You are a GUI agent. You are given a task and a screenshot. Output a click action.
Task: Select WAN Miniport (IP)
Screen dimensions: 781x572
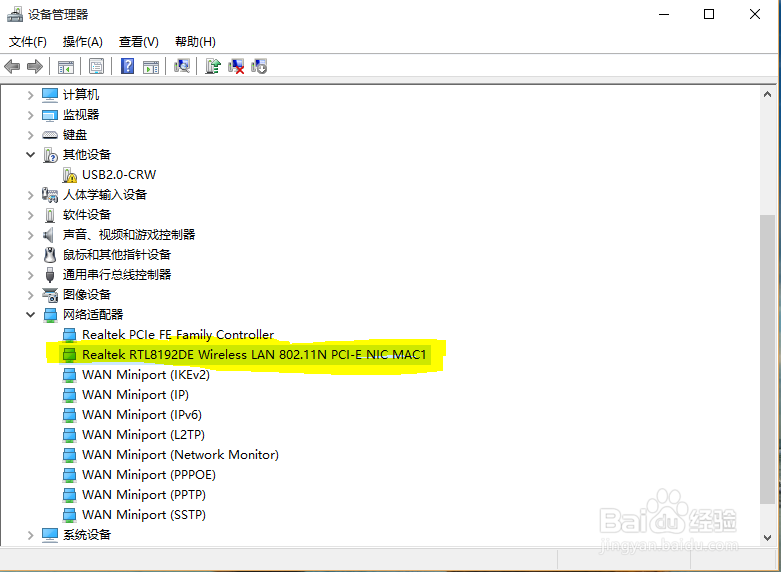coord(135,395)
